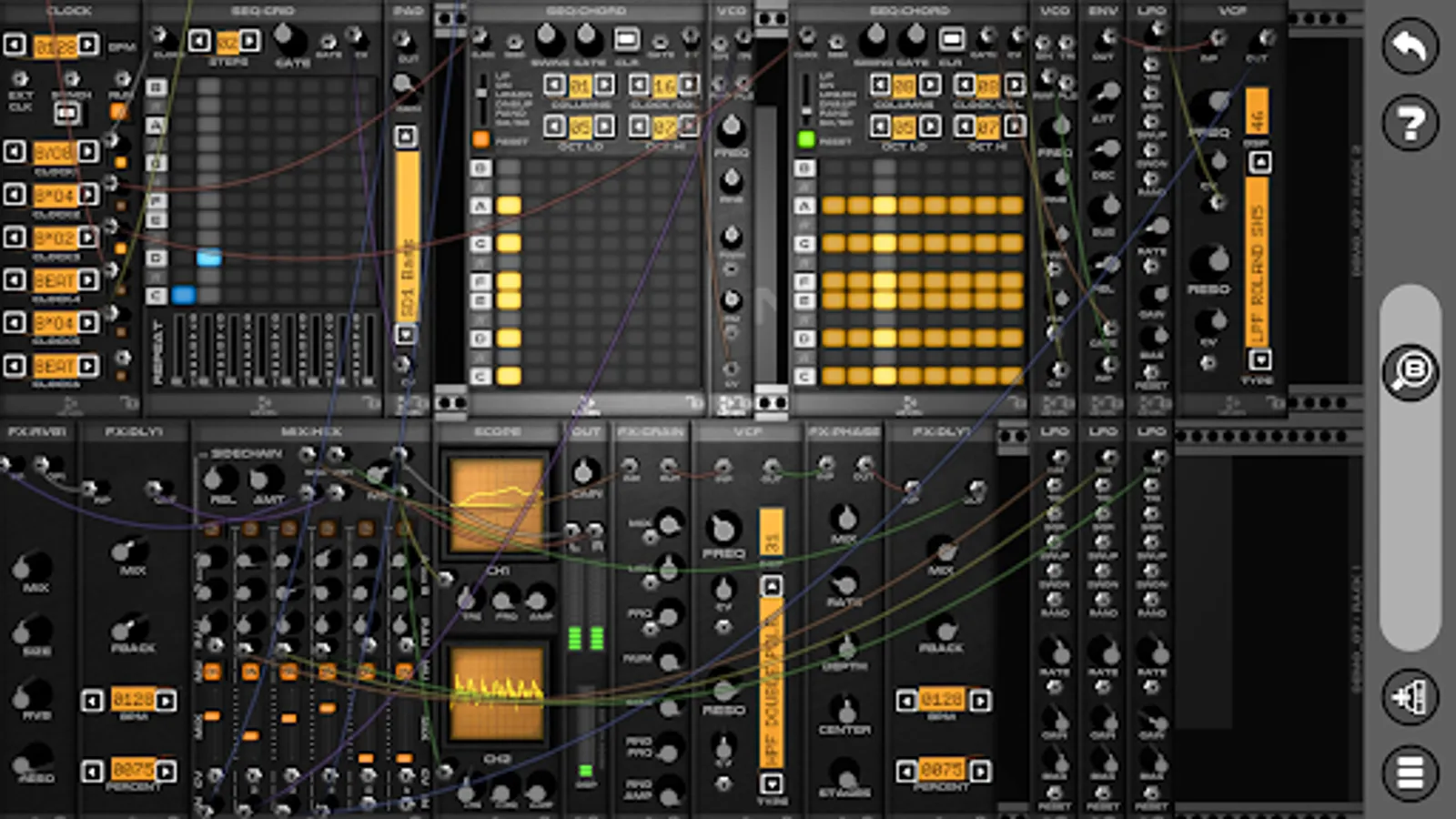Click right arrow of COLUMNS value 01
The image size is (1456, 819).
tap(604, 86)
